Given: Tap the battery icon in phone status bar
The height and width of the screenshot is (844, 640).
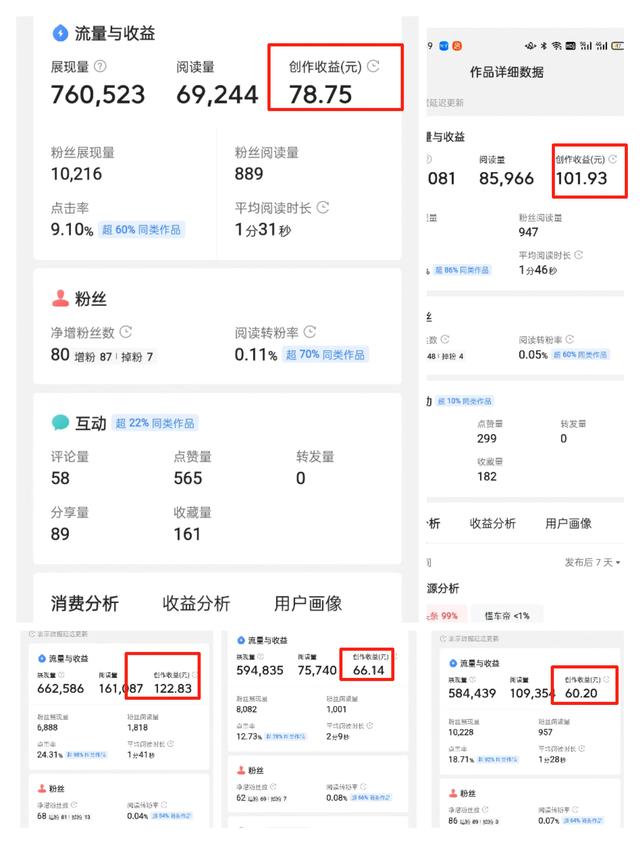Looking at the screenshot, I should pos(617,46).
